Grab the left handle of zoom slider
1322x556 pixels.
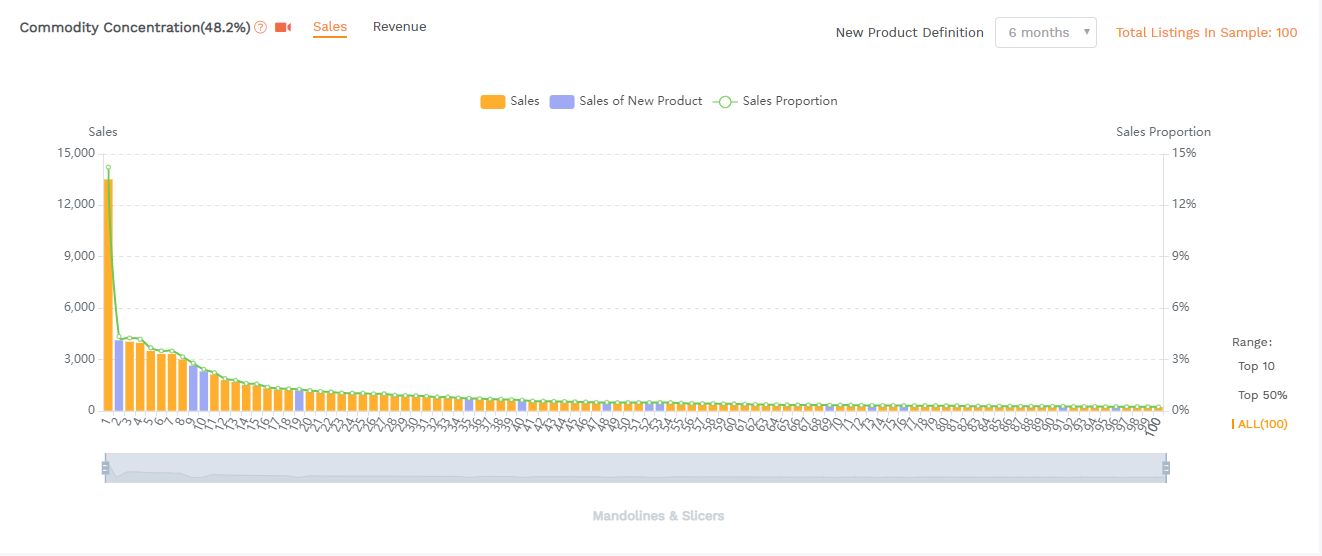[105, 467]
